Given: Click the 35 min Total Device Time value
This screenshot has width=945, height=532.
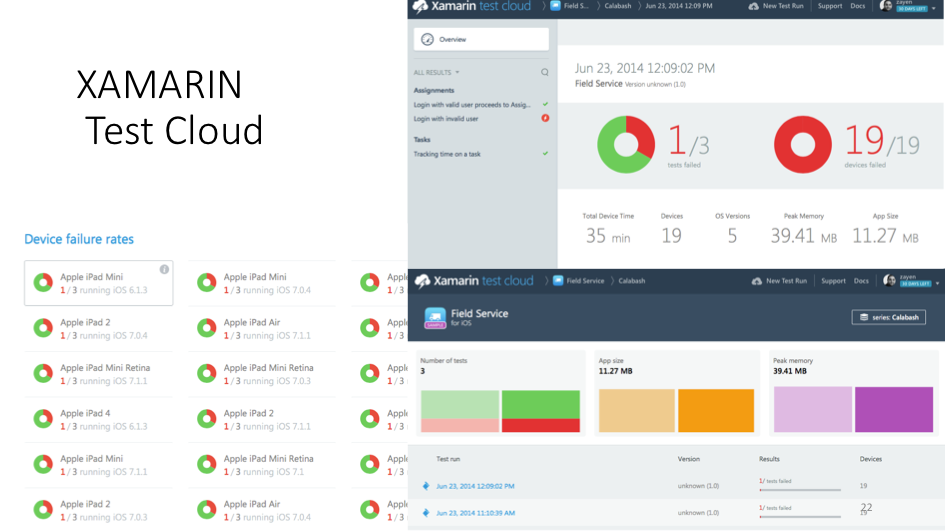Looking at the screenshot, I should point(608,236).
